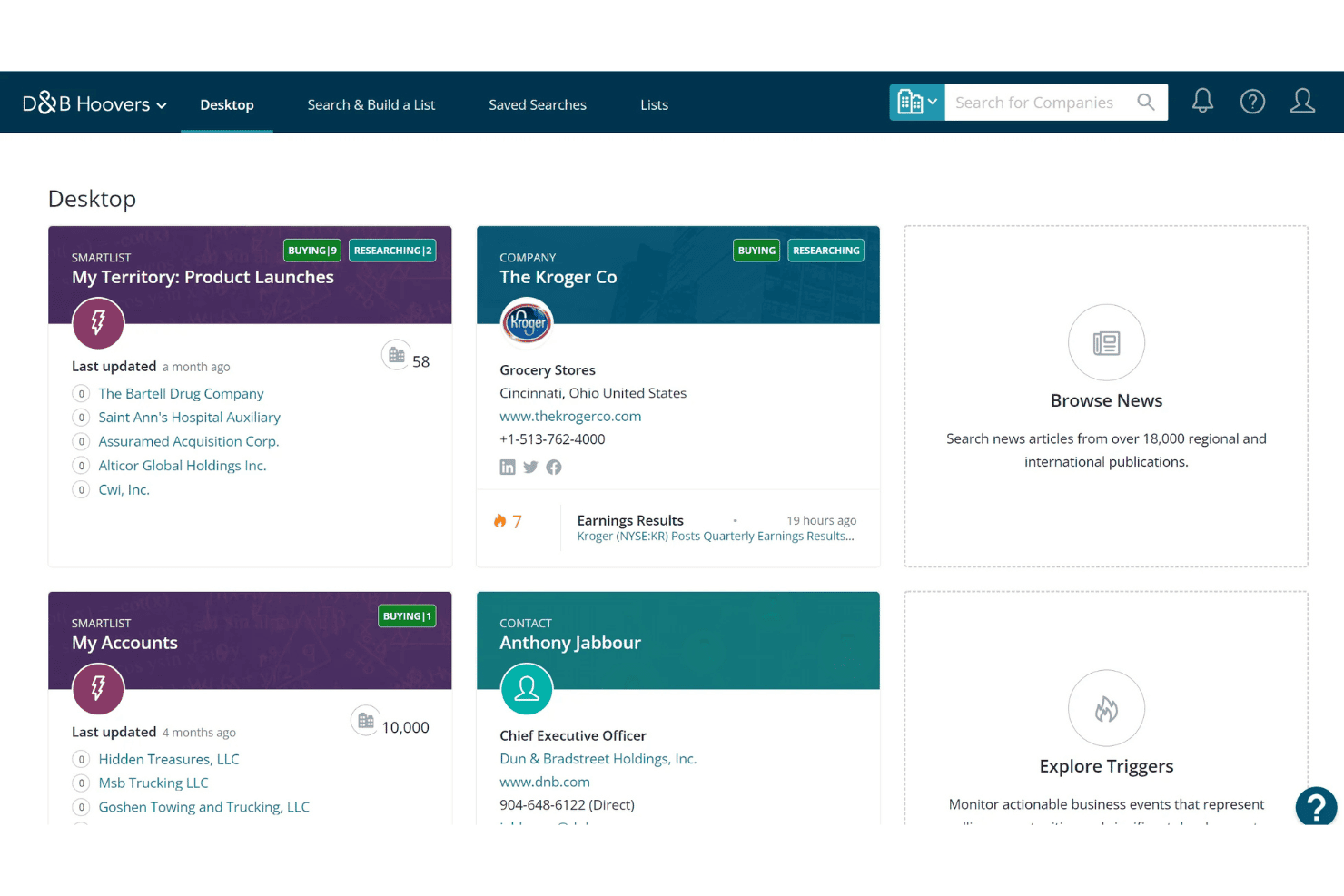Image resolution: width=1344 pixels, height=896 pixels.
Task: Click the Explore Triggers flame icon
Action: pos(1106,708)
